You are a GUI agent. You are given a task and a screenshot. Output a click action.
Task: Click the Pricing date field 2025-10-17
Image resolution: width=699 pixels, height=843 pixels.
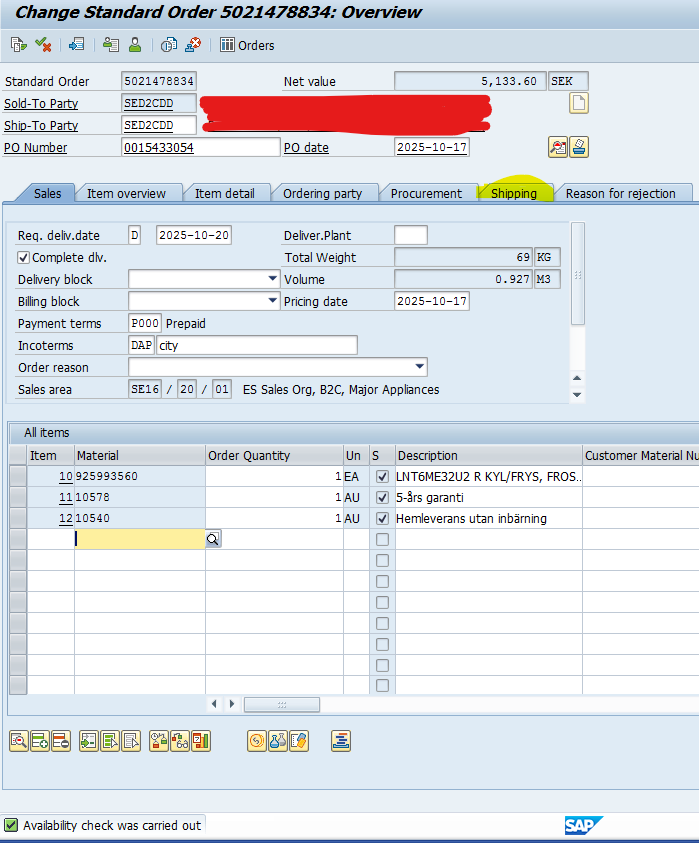432,301
